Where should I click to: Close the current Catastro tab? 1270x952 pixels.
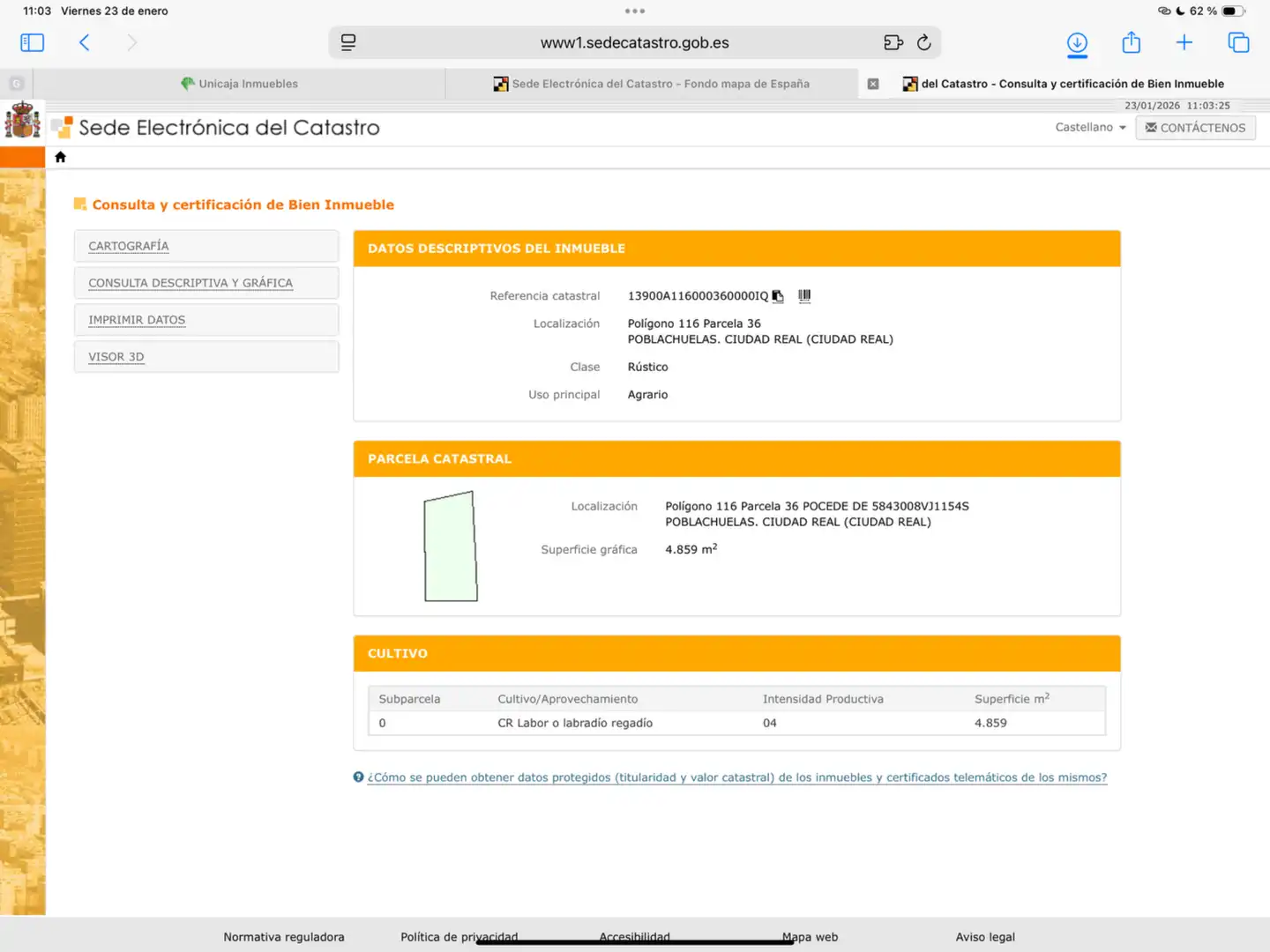pyautogui.click(x=873, y=84)
